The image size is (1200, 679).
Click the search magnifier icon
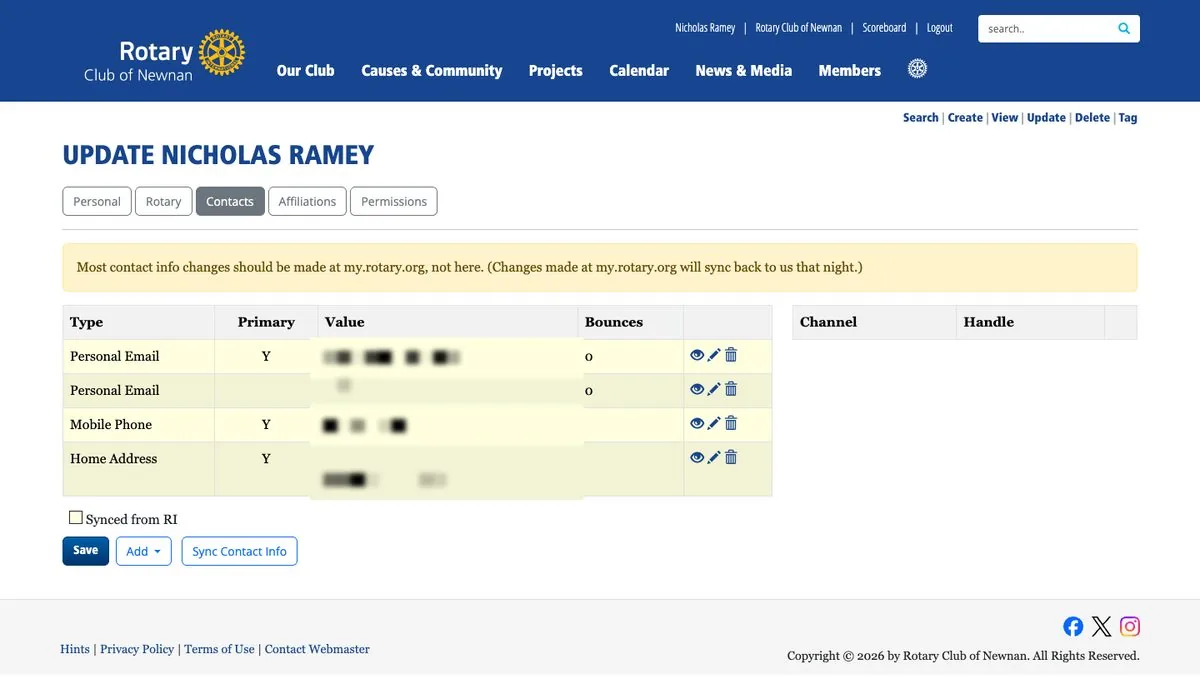(x=1124, y=29)
